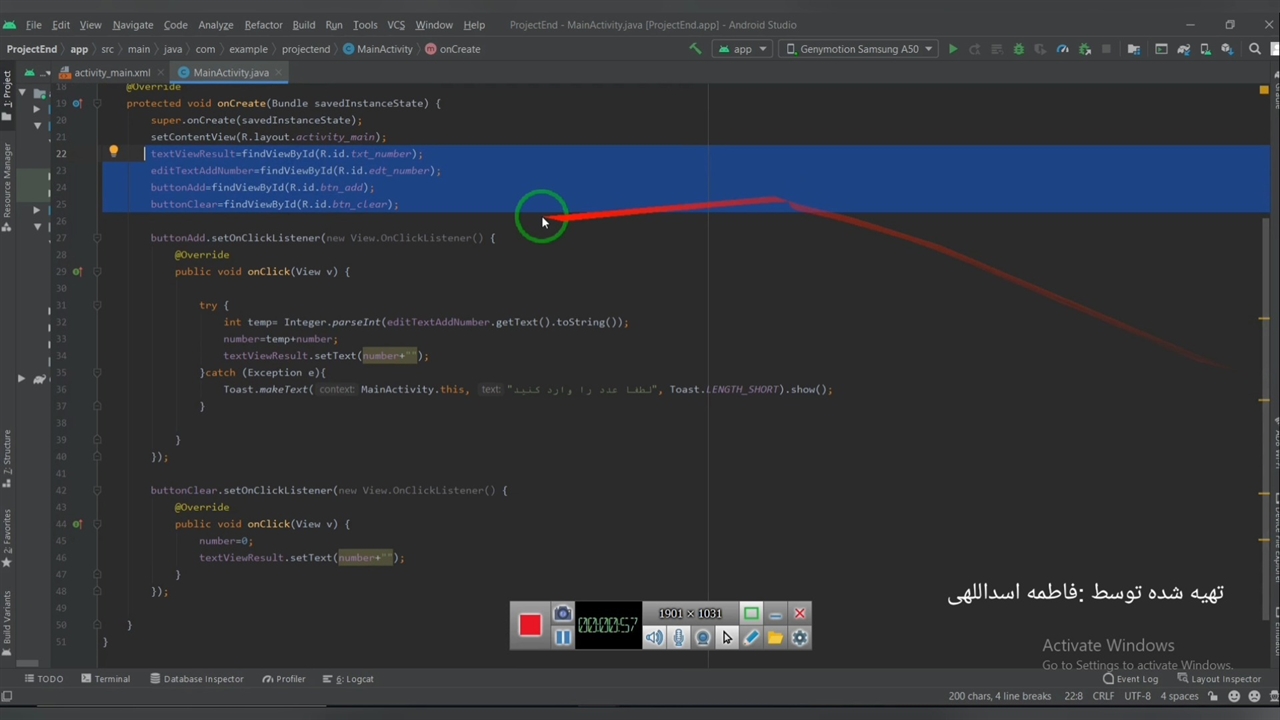Image resolution: width=1280 pixels, height=720 pixels.
Task: Take a screenshot with the recorder camera icon
Action: tap(562, 614)
